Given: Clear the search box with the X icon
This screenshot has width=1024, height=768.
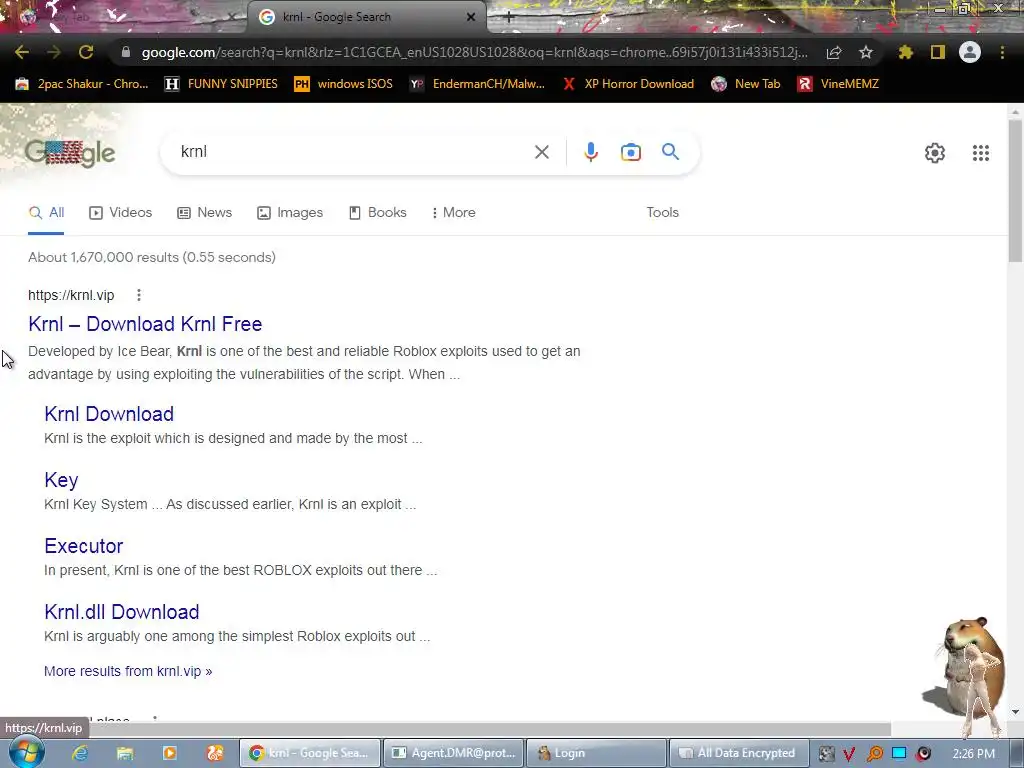Looking at the screenshot, I should (541, 152).
